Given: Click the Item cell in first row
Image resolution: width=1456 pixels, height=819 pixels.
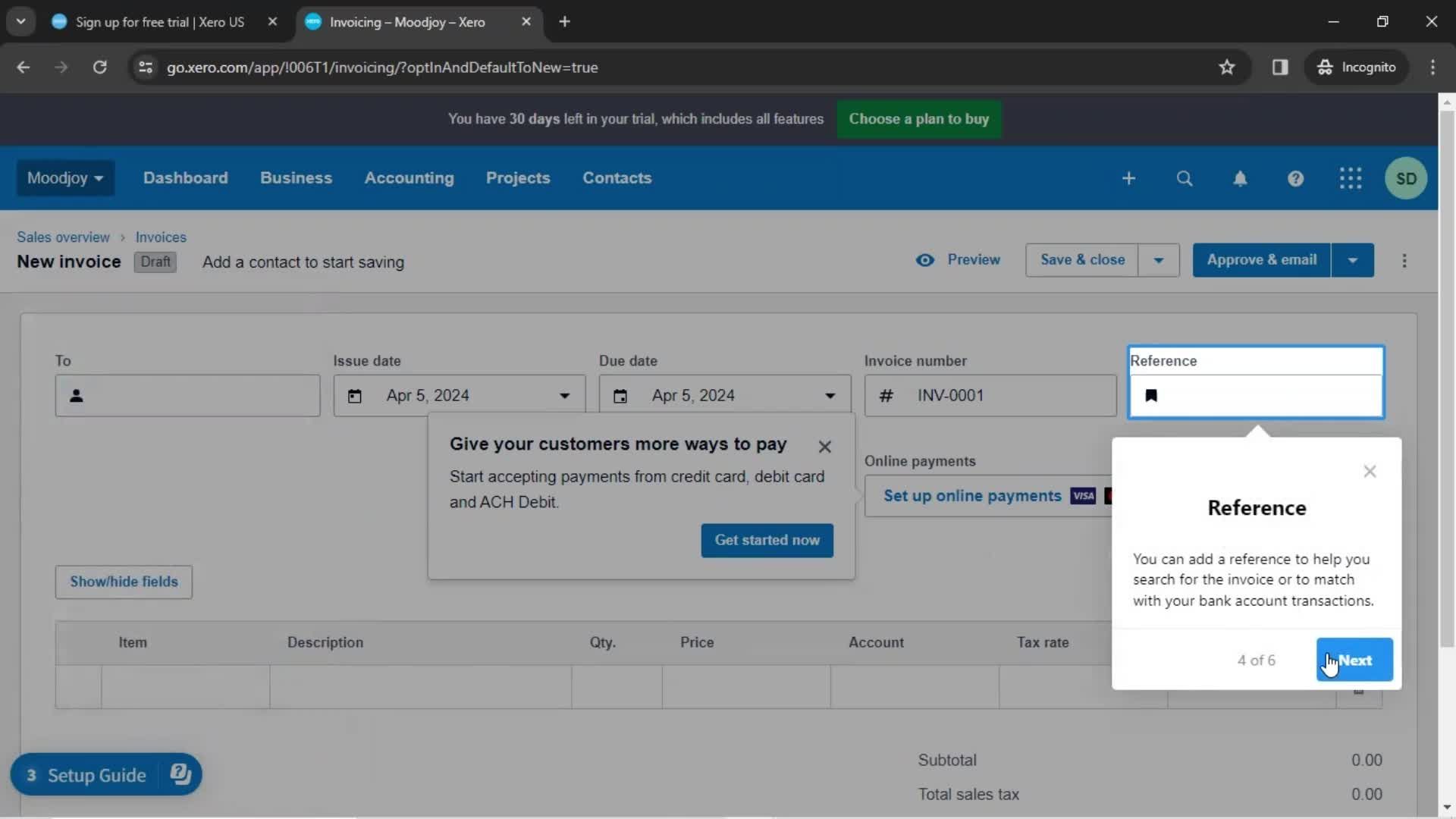Looking at the screenshot, I should (x=186, y=687).
